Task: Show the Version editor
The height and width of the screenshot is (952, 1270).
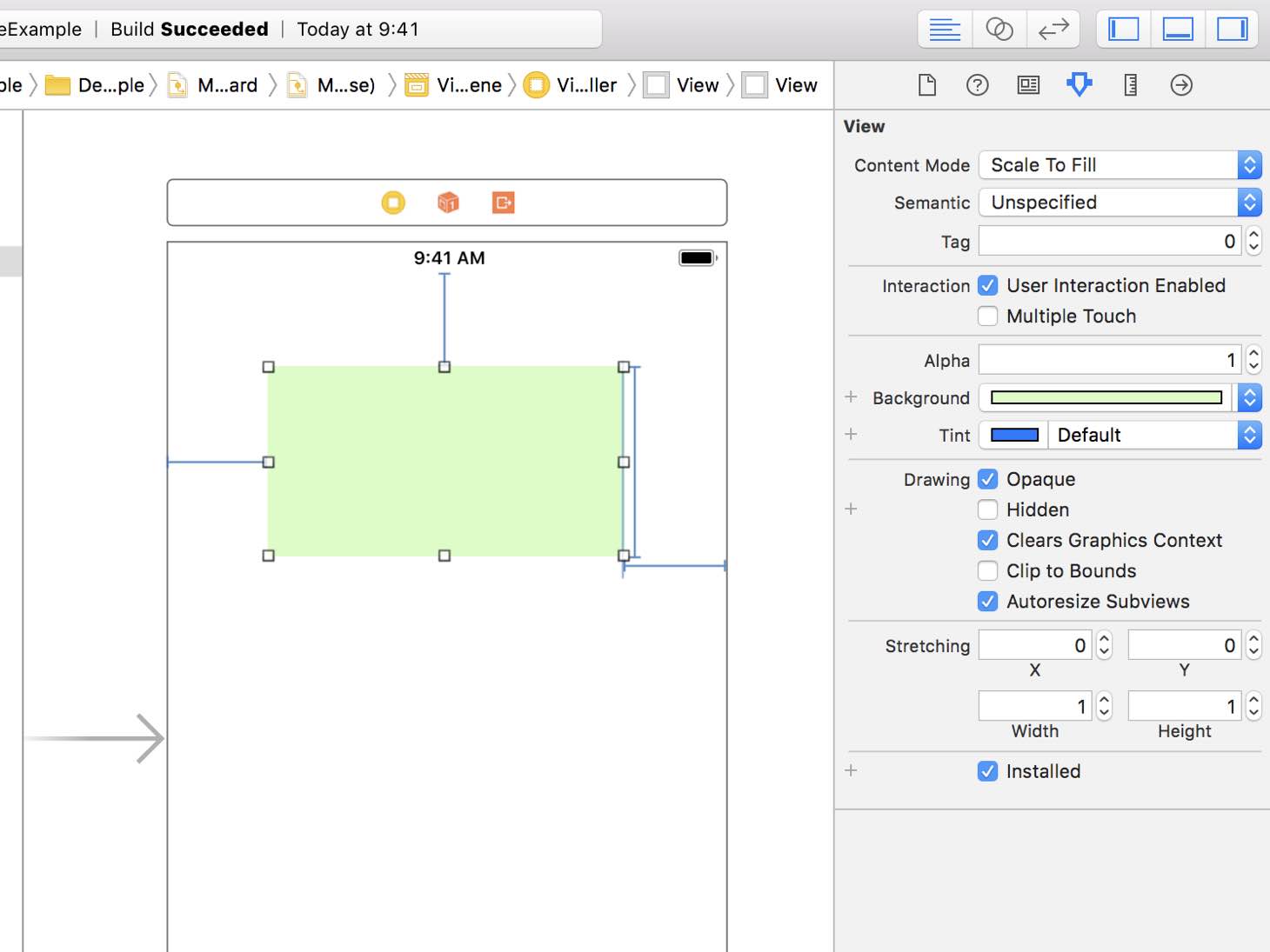Action: [1053, 30]
